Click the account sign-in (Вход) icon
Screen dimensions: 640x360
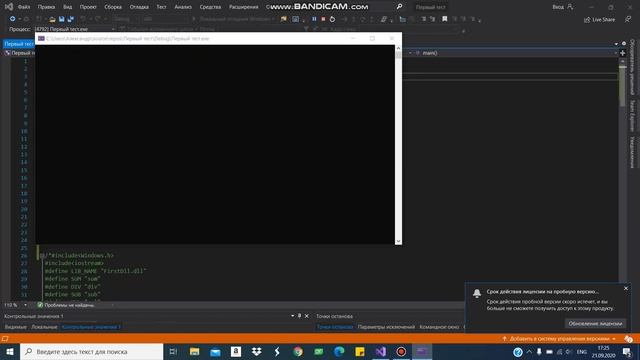(x=570, y=7)
